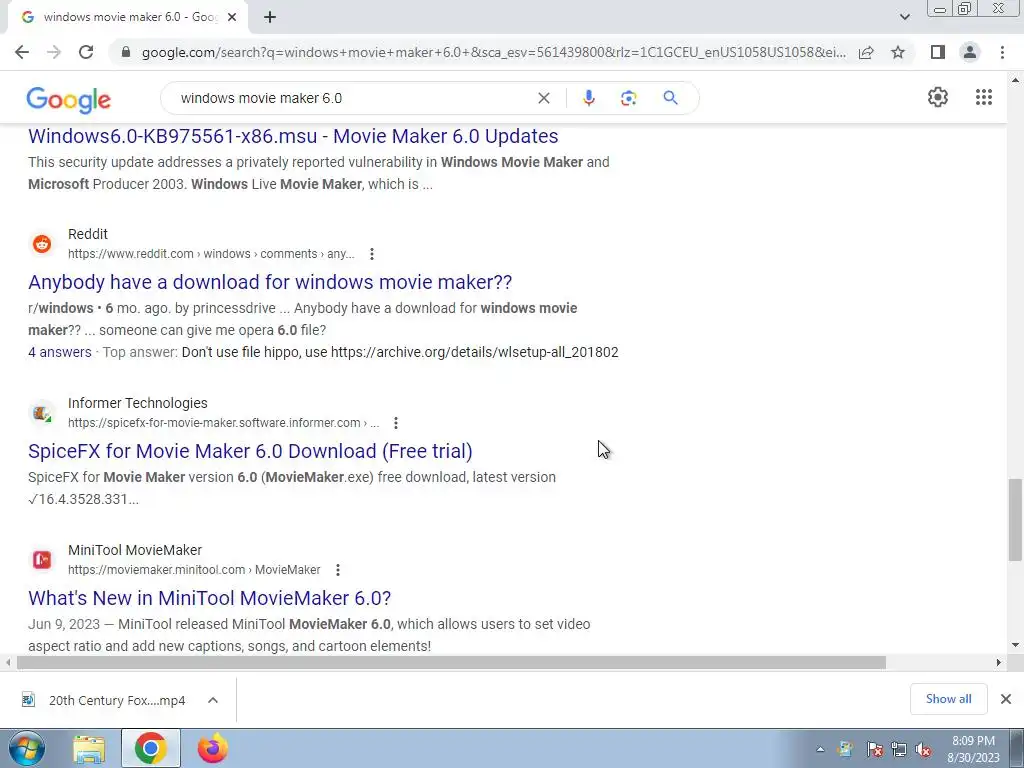
Task: Open Chrome profile avatar
Action: [x=970, y=52]
